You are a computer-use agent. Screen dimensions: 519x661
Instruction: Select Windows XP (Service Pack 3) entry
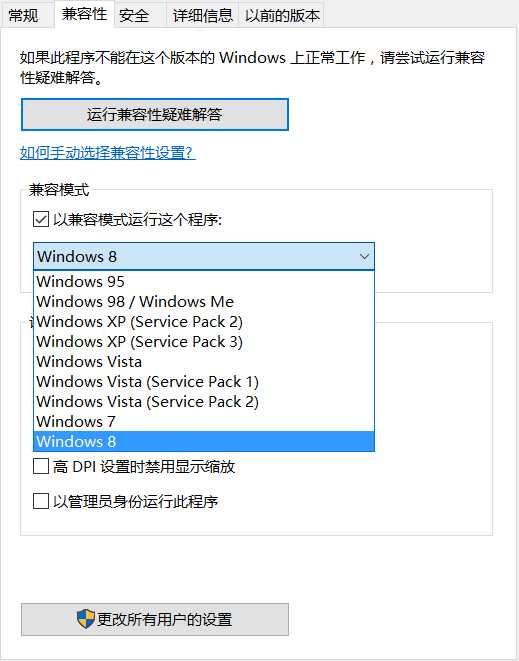coord(204,341)
